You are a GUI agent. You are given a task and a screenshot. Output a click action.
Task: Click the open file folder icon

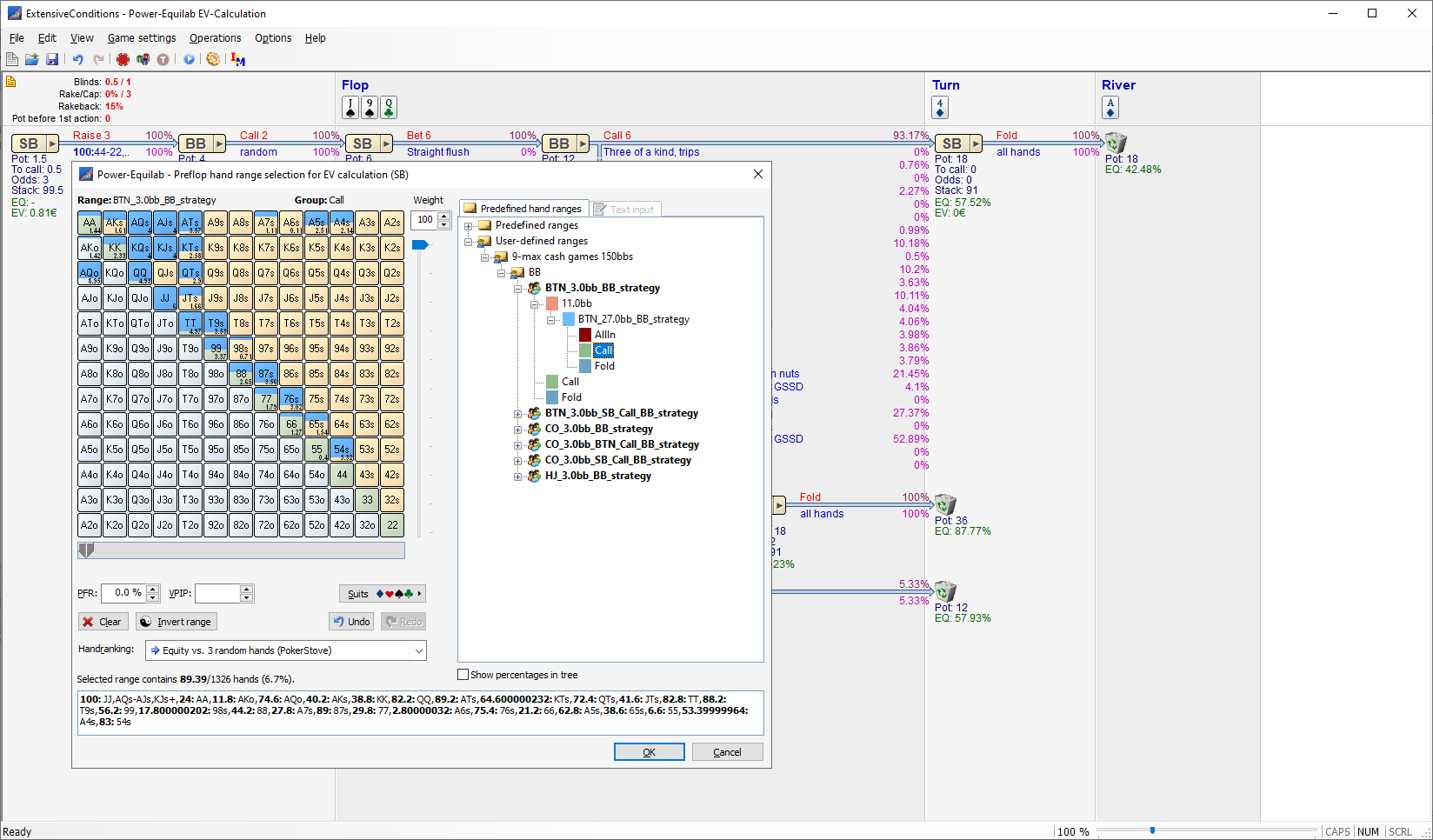(x=32, y=59)
